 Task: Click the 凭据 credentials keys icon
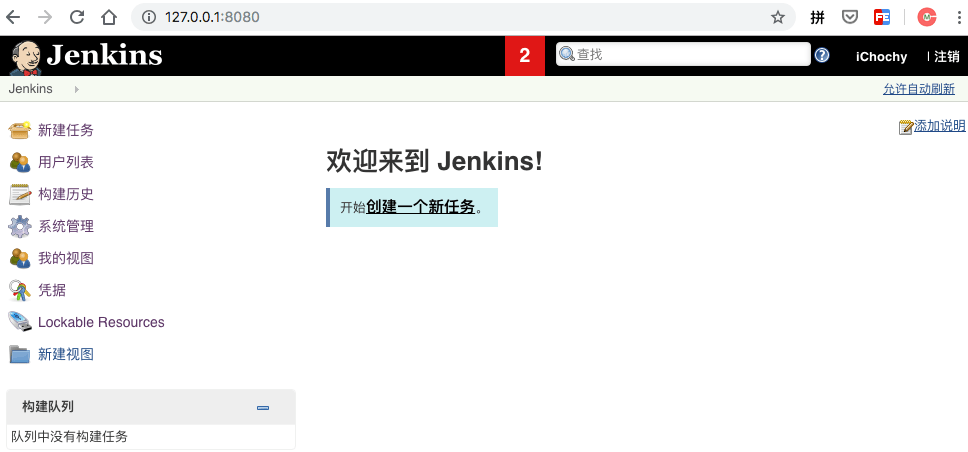[19, 290]
